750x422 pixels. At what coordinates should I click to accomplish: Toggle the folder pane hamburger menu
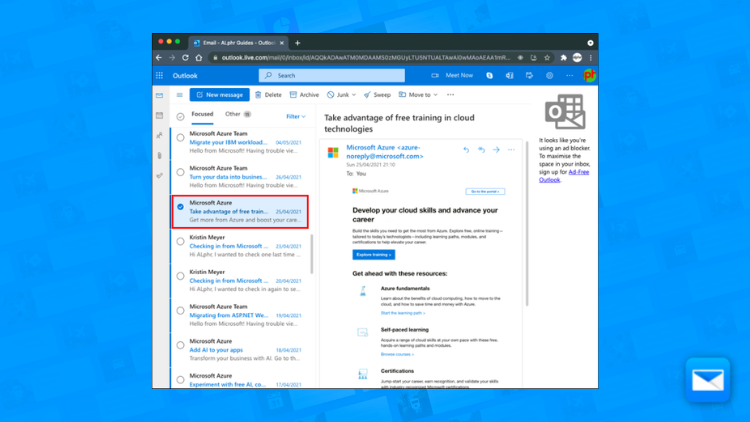179,95
